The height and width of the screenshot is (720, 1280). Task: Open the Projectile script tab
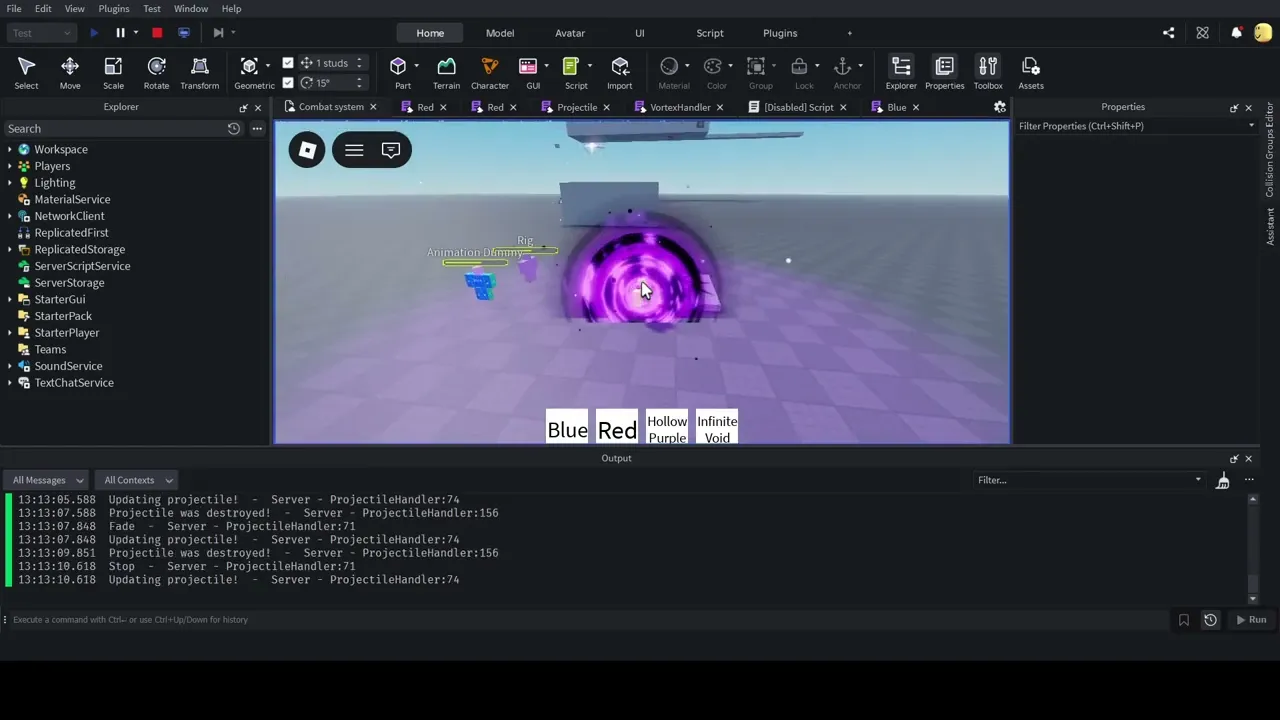577,107
